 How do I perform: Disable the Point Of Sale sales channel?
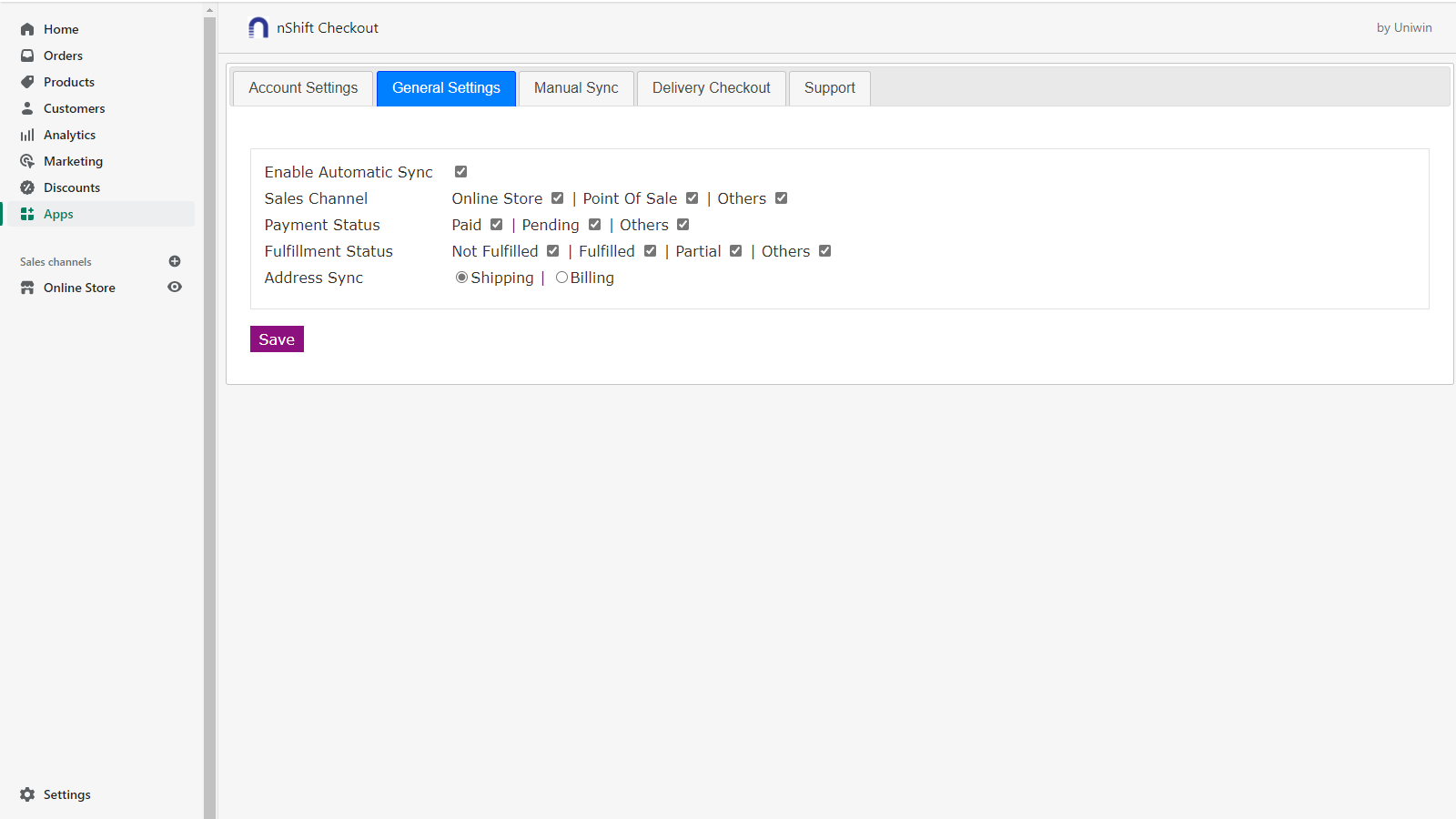point(692,197)
